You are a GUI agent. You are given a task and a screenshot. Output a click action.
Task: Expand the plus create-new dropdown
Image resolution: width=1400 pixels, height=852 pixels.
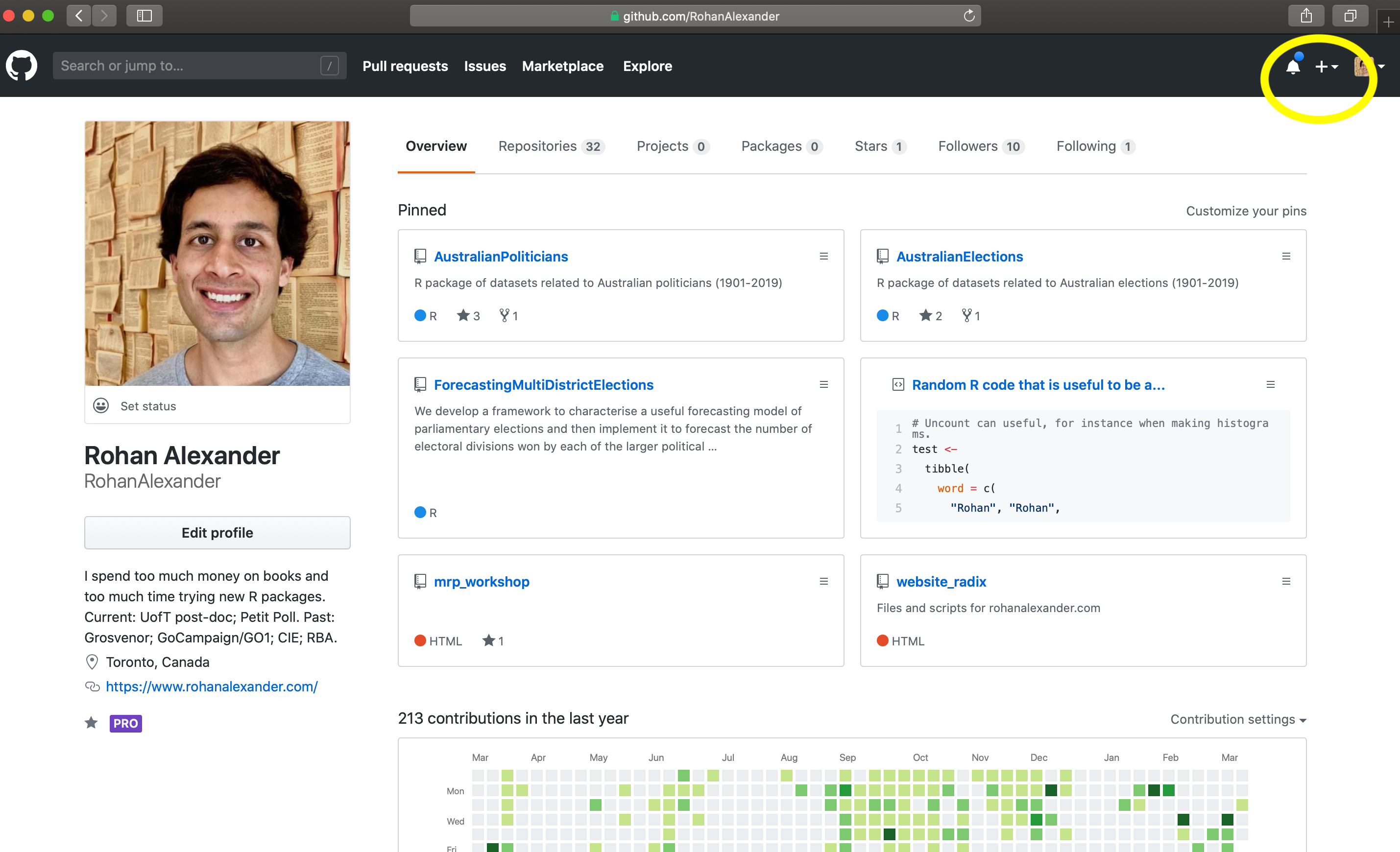click(x=1326, y=67)
